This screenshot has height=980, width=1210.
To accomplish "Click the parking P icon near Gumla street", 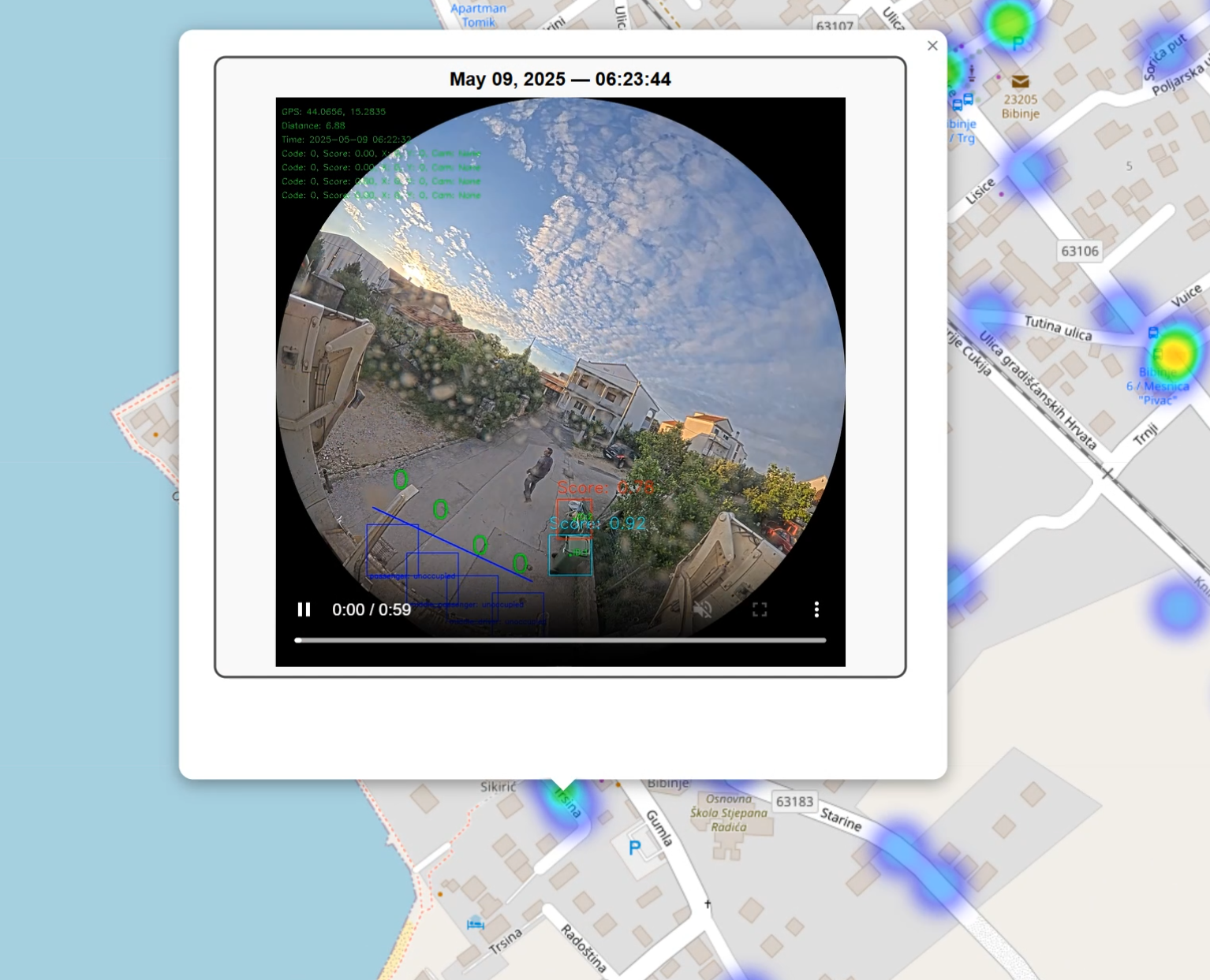I will (635, 846).
